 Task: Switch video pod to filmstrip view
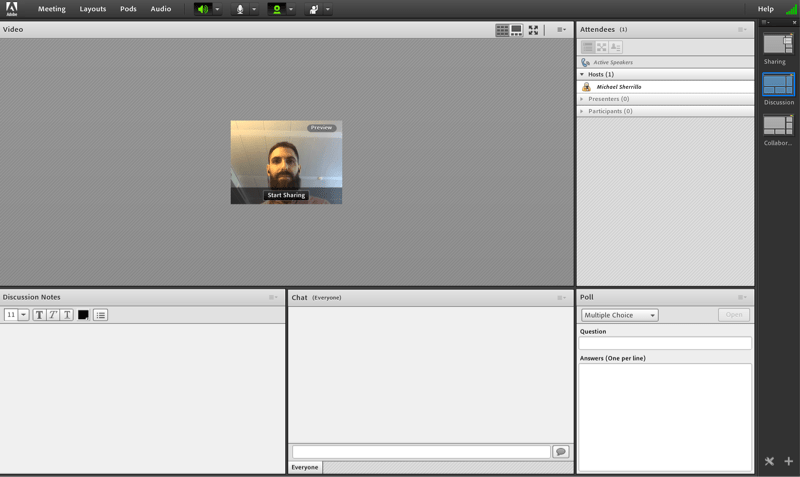pyautogui.click(x=516, y=30)
